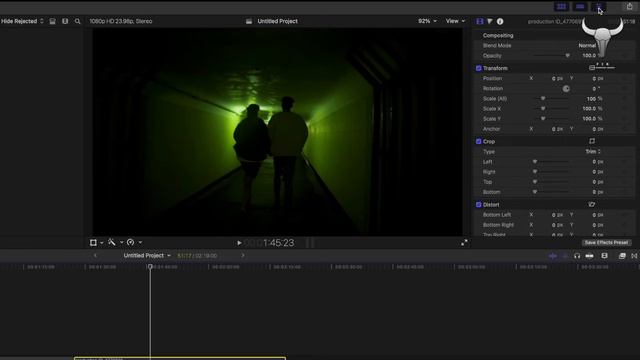Click the Opacity slider
Viewport: 640px width, 360px height.
click(552, 56)
